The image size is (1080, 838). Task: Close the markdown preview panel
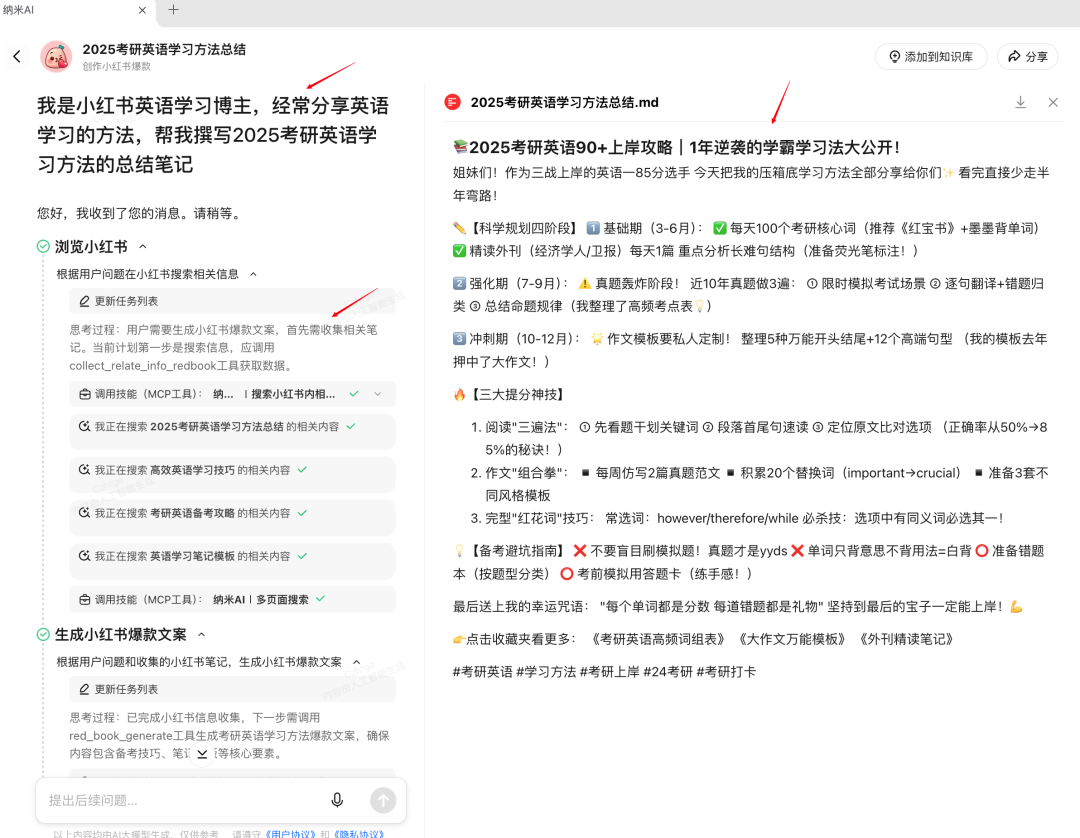[x=1053, y=102]
